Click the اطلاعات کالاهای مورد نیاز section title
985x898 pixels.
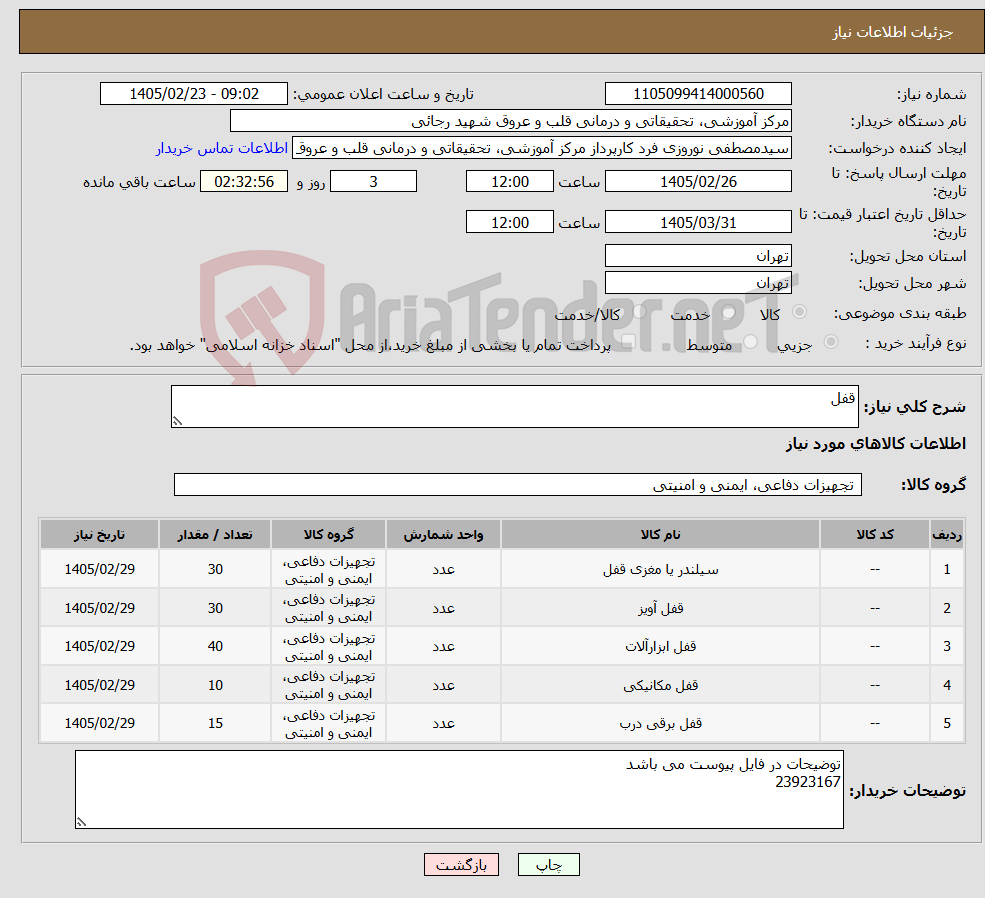tap(876, 443)
